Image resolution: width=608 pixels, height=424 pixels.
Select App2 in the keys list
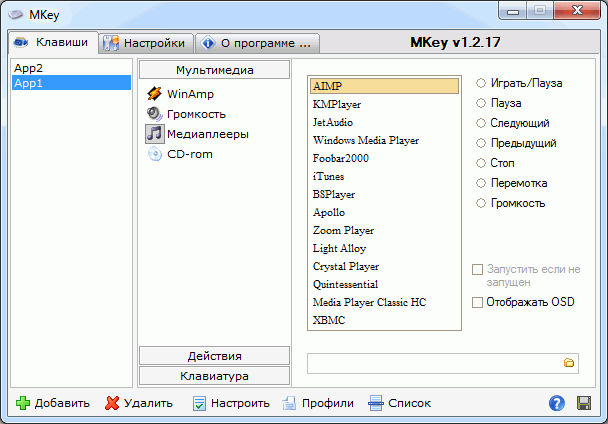coord(71,68)
